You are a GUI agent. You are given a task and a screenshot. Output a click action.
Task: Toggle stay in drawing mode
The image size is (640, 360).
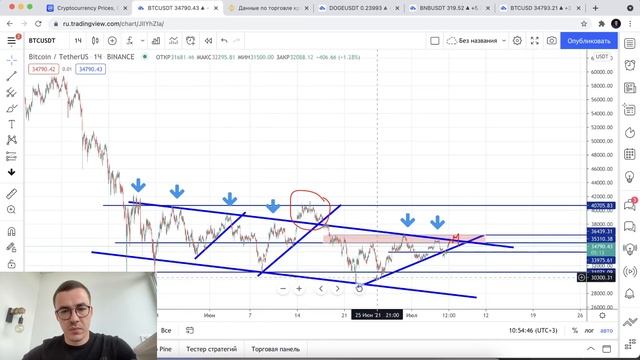coord(11,247)
